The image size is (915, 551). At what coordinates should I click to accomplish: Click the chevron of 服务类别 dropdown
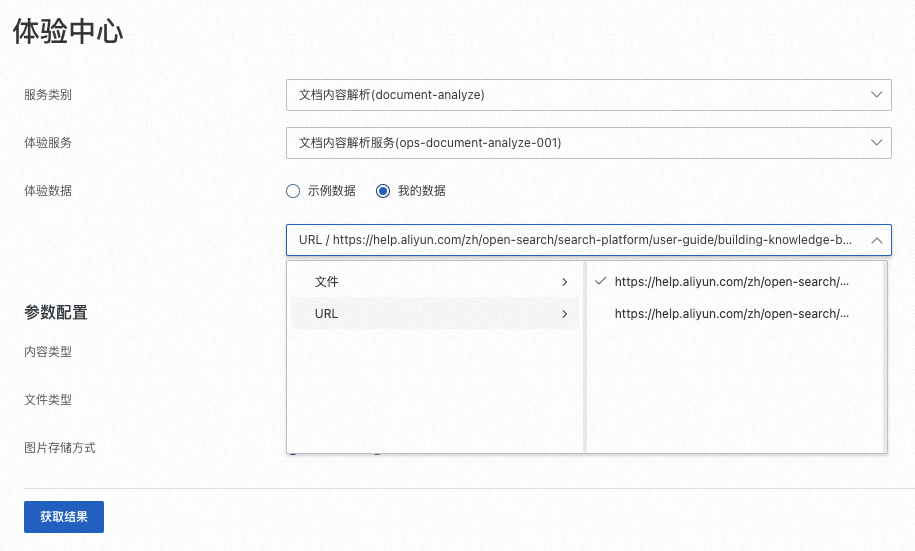tap(876, 95)
